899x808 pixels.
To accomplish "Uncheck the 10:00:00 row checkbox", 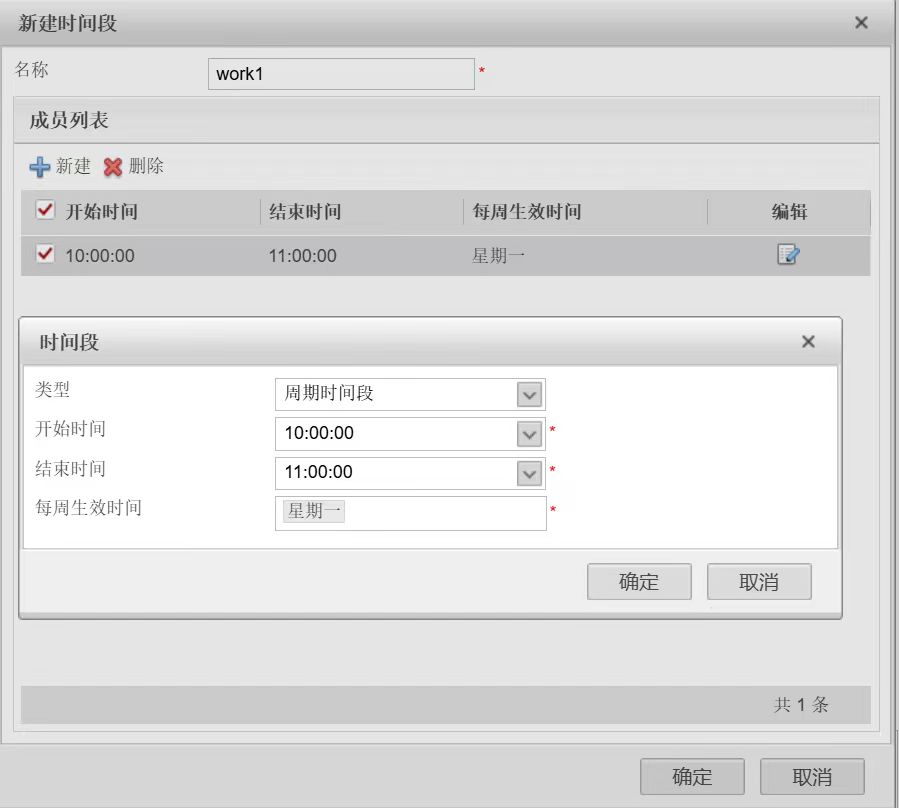I will [45, 253].
